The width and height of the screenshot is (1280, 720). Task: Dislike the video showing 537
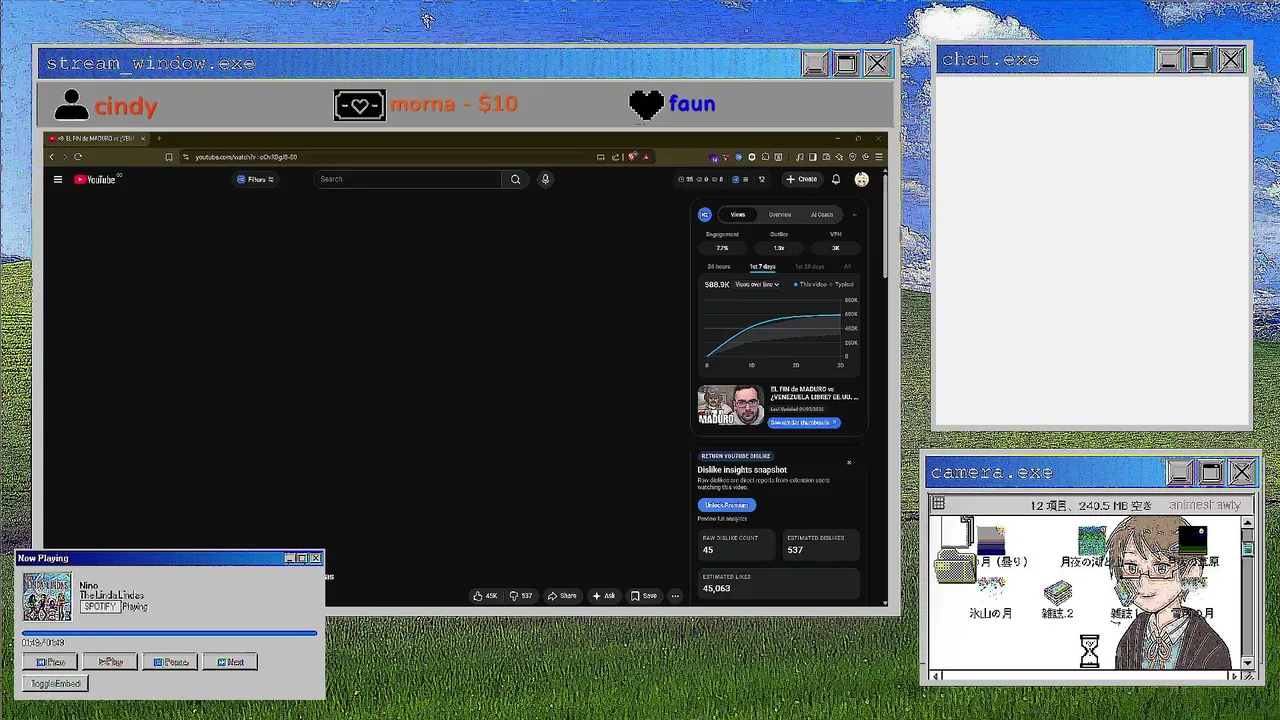[x=521, y=595]
